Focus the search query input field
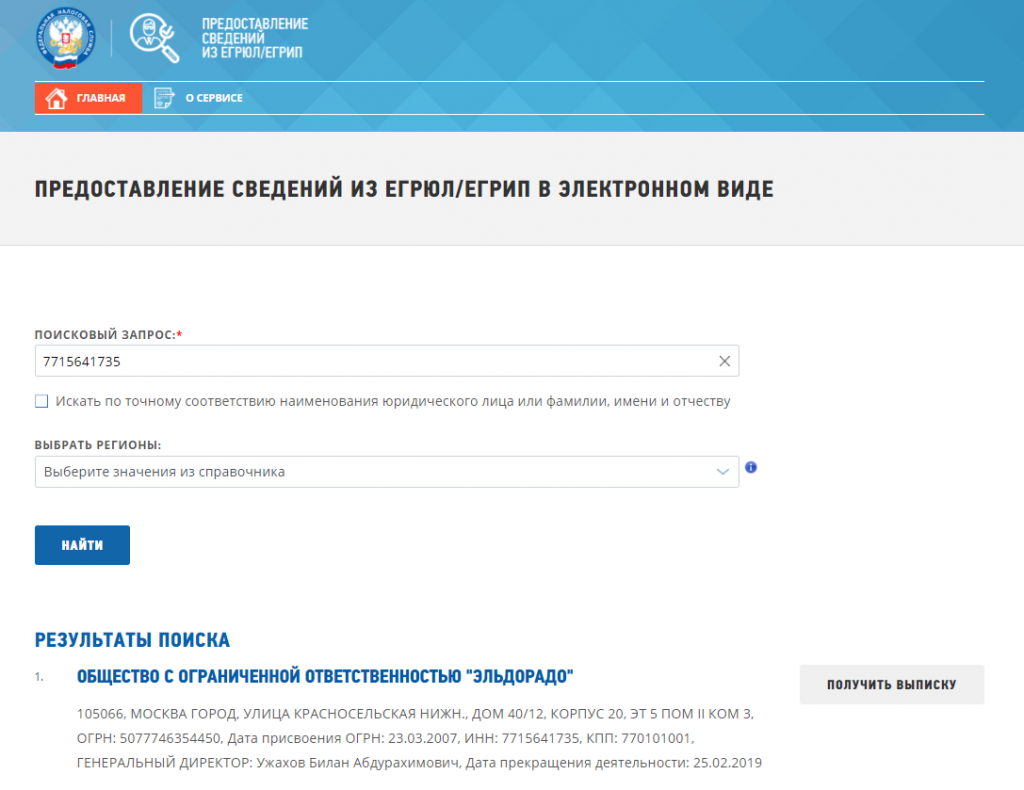1024x790 pixels. (x=387, y=361)
